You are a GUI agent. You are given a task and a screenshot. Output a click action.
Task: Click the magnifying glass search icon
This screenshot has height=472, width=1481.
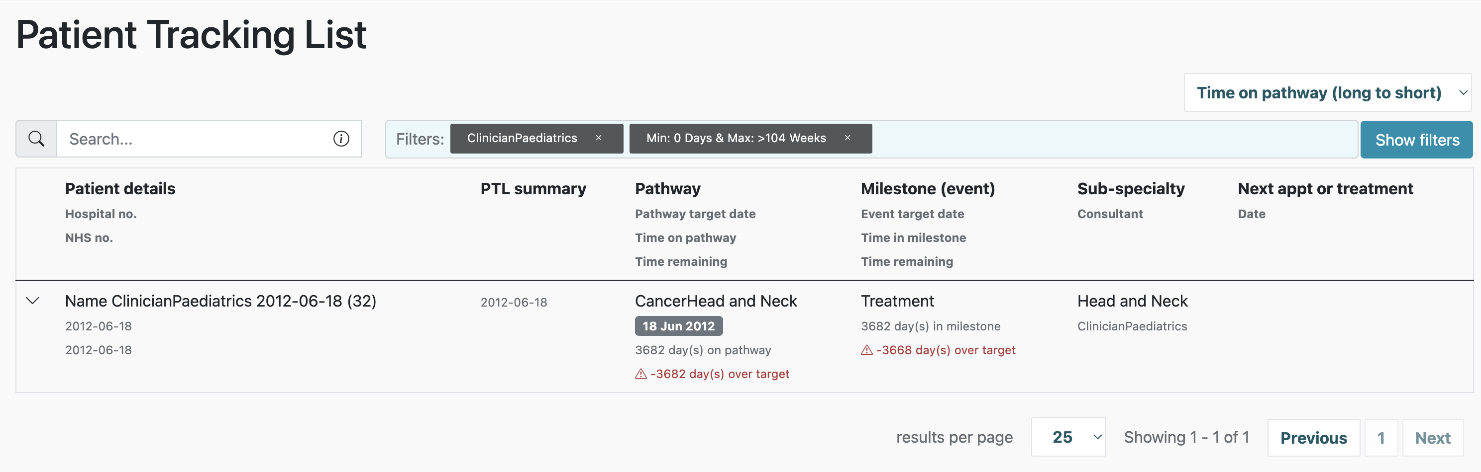36,139
